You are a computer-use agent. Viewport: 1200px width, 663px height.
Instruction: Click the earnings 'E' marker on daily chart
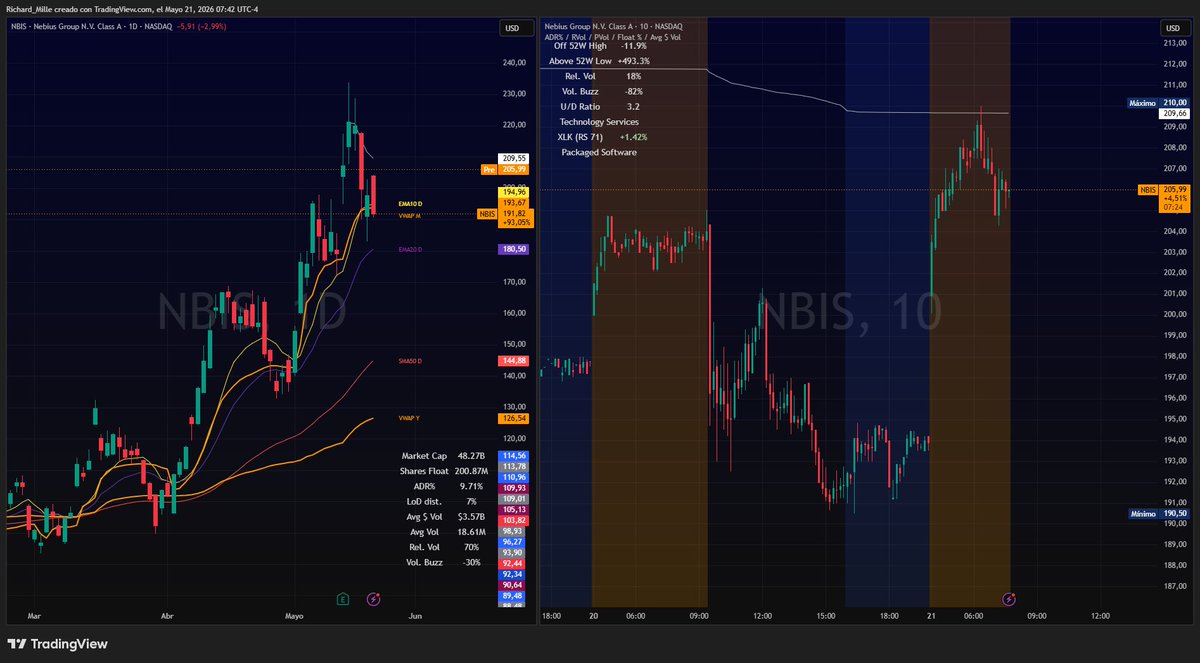tap(343, 599)
